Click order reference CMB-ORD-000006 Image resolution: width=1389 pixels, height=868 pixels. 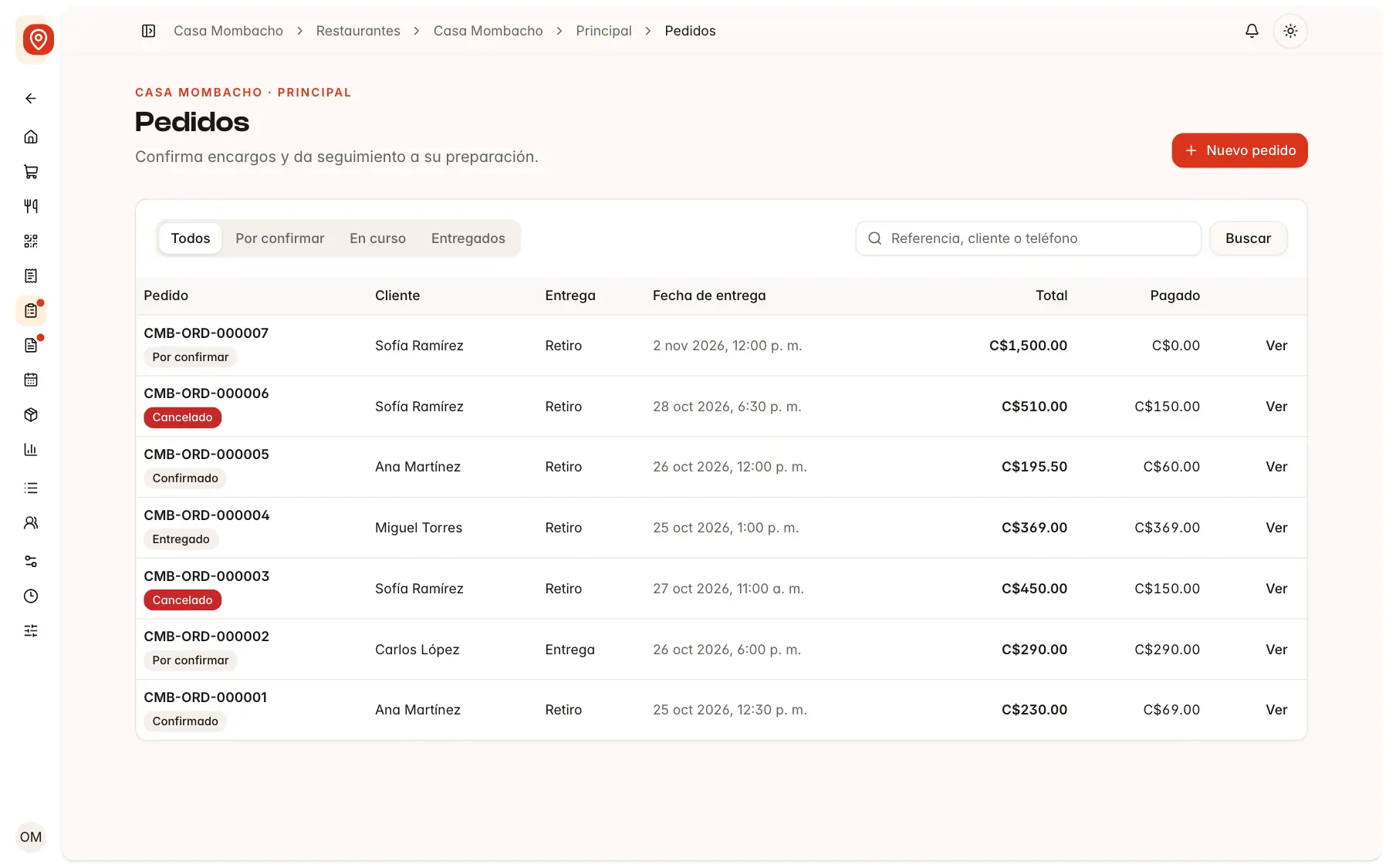click(206, 393)
